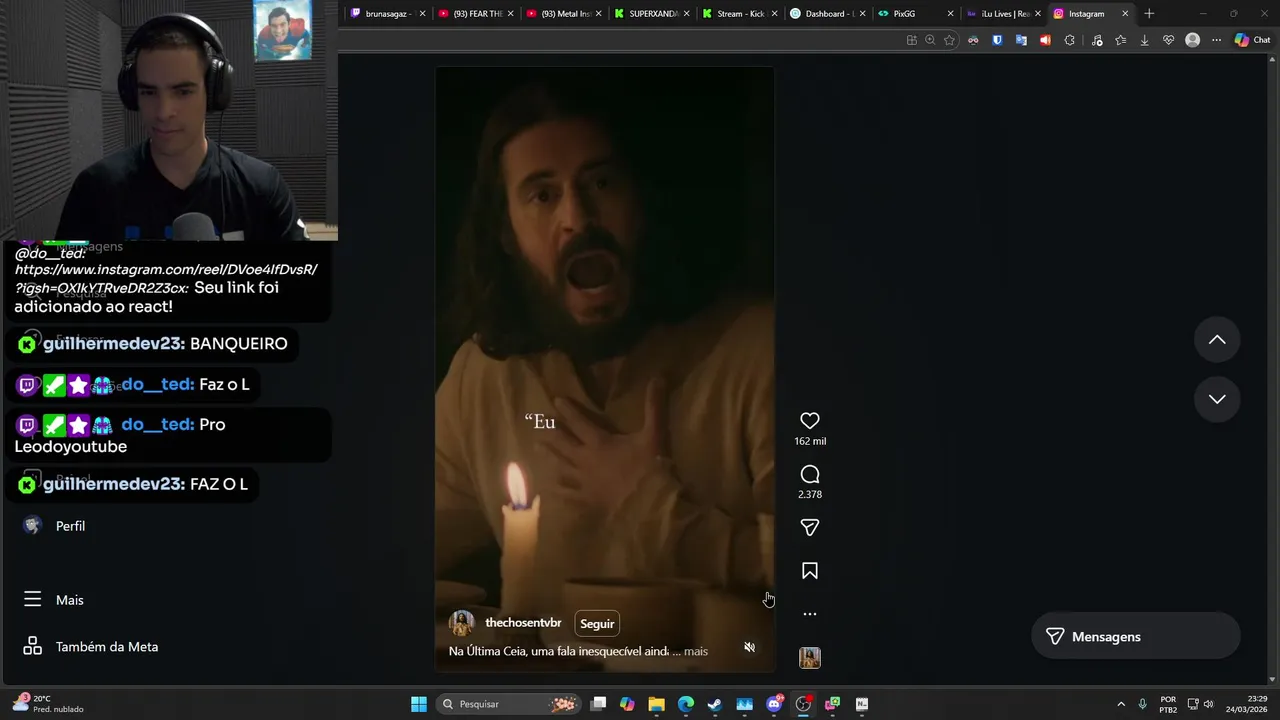Go to the next reel with down arrow
The height and width of the screenshot is (720, 1280).
coord(1217,399)
